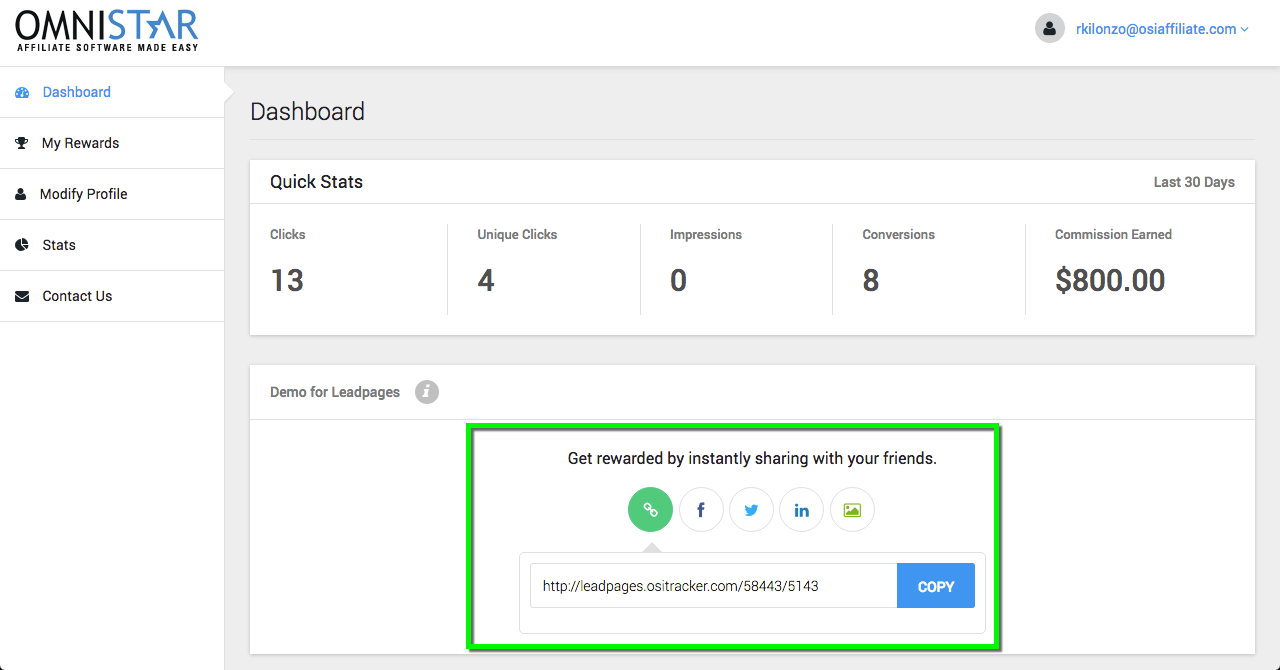Share via the Twitter bird icon
The width and height of the screenshot is (1280, 670).
pos(751,510)
